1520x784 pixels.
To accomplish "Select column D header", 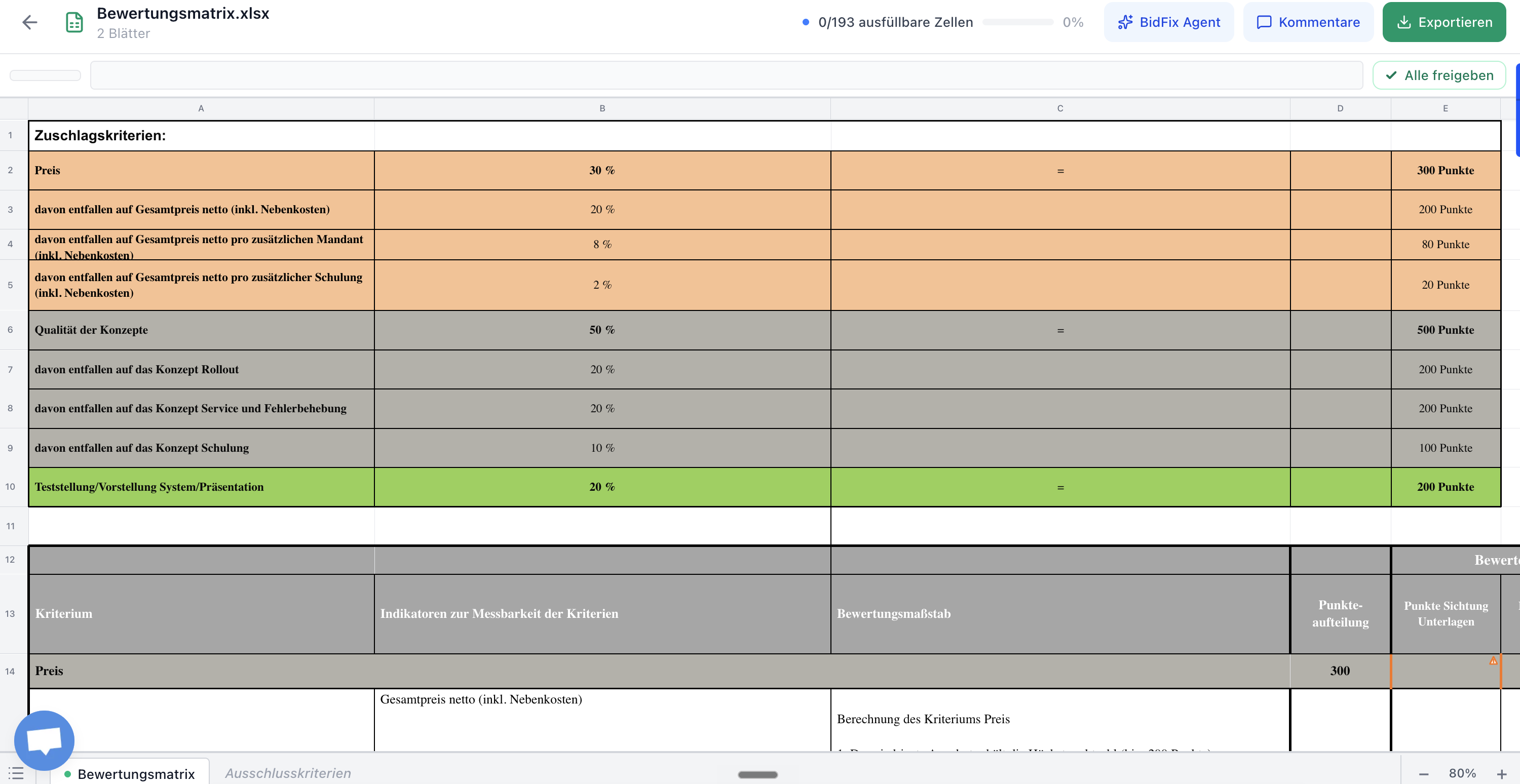I will click(1340, 108).
